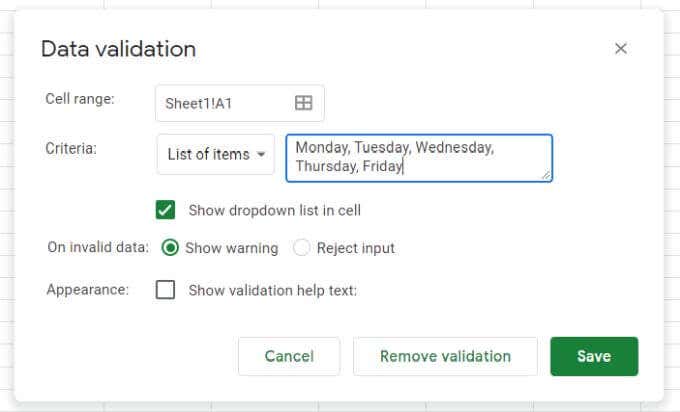Click the Remove validation button
The image size is (680, 412).
point(445,356)
